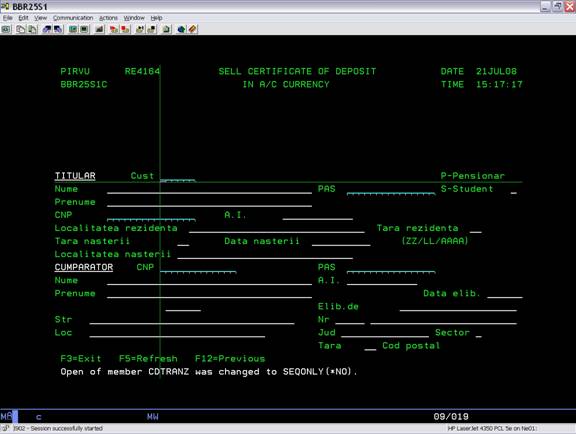Click the 'SELL CERTIFICATE OF DEPOSIT' heading
The image size is (576, 434).
pos(297,71)
